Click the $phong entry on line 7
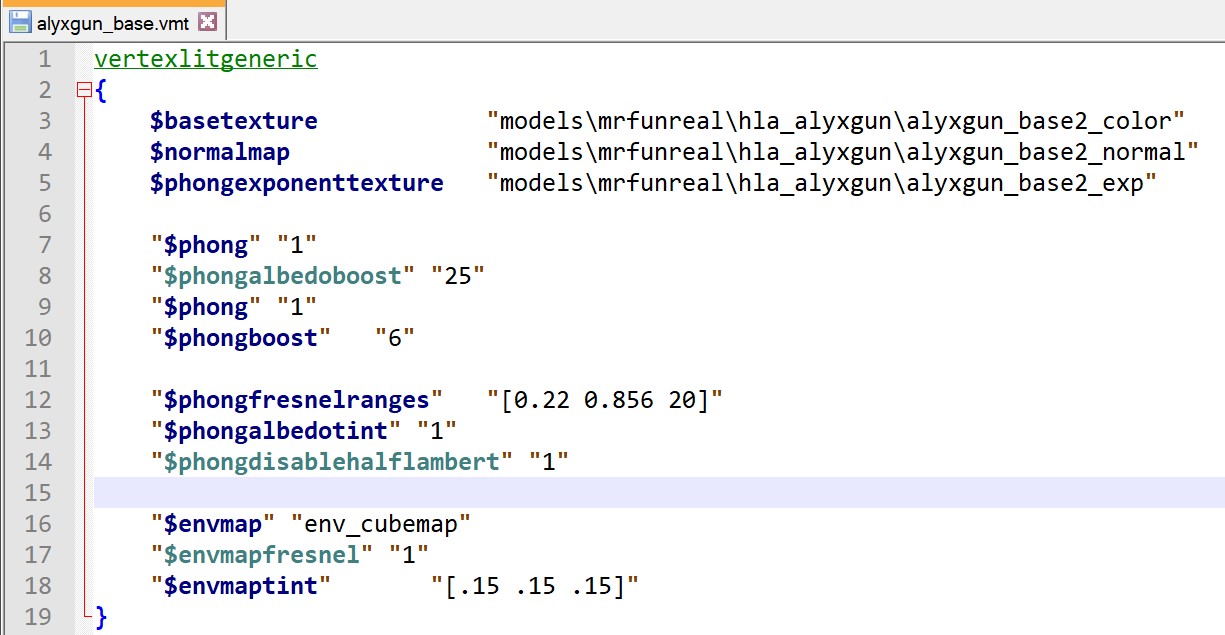Screen dimensions: 1225x635 click(x=206, y=245)
